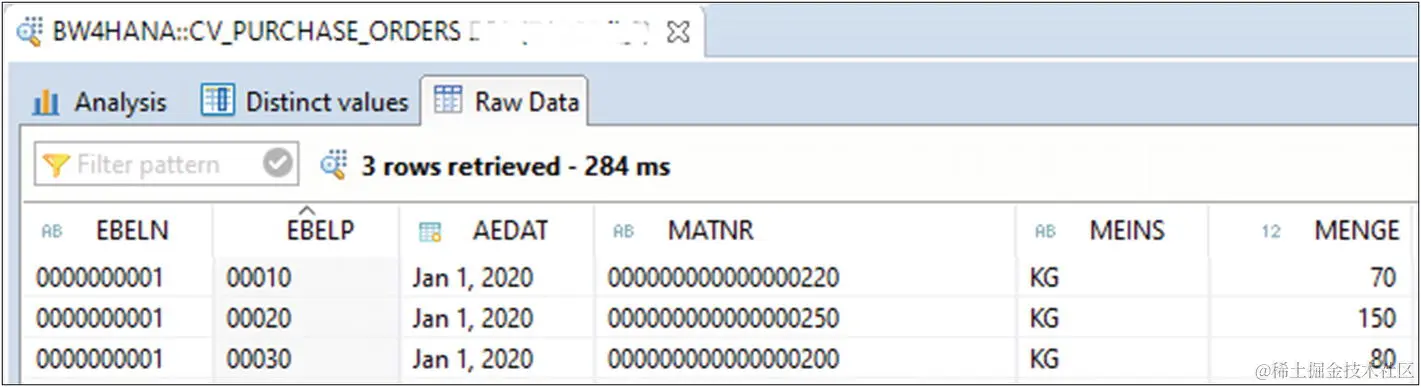The height and width of the screenshot is (387, 1421).
Task: Click the rows retrieved data preview icon
Action: click(x=333, y=165)
